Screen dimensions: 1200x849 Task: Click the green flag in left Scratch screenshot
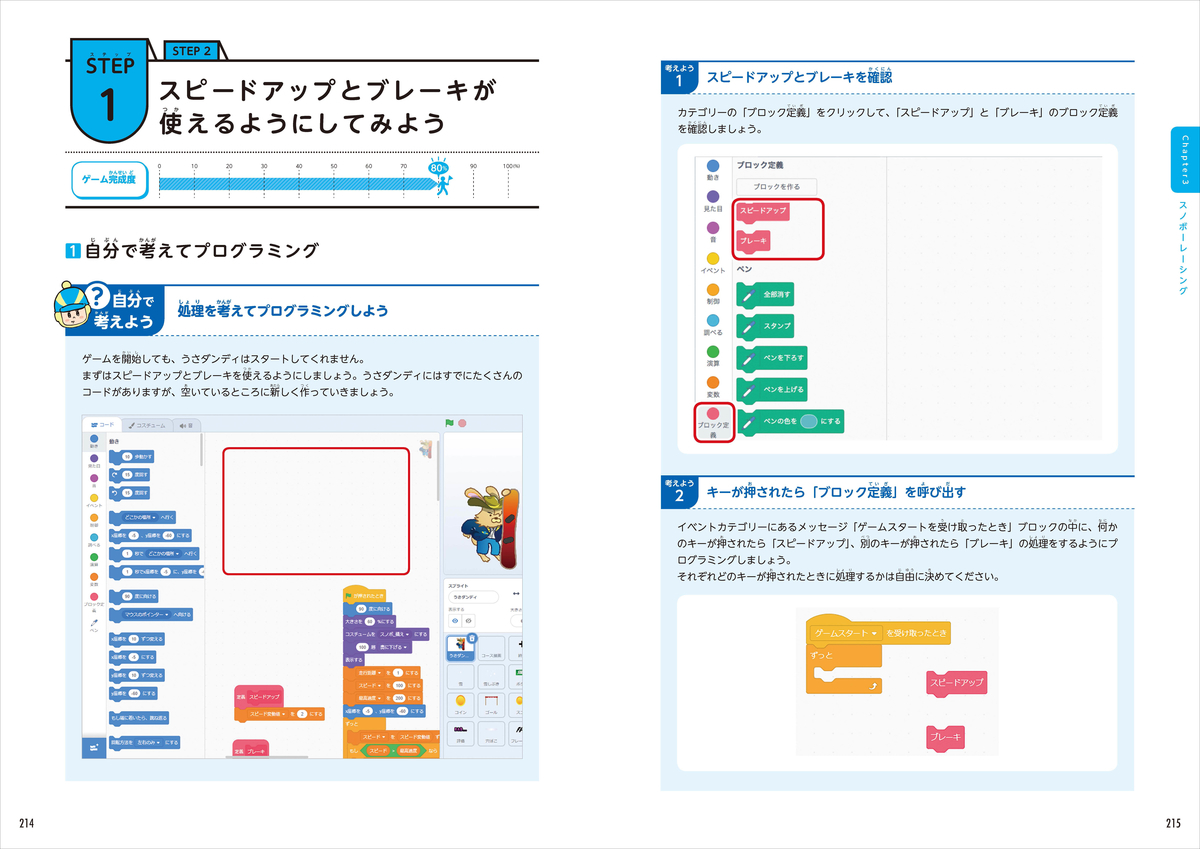(x=449, y=423)
